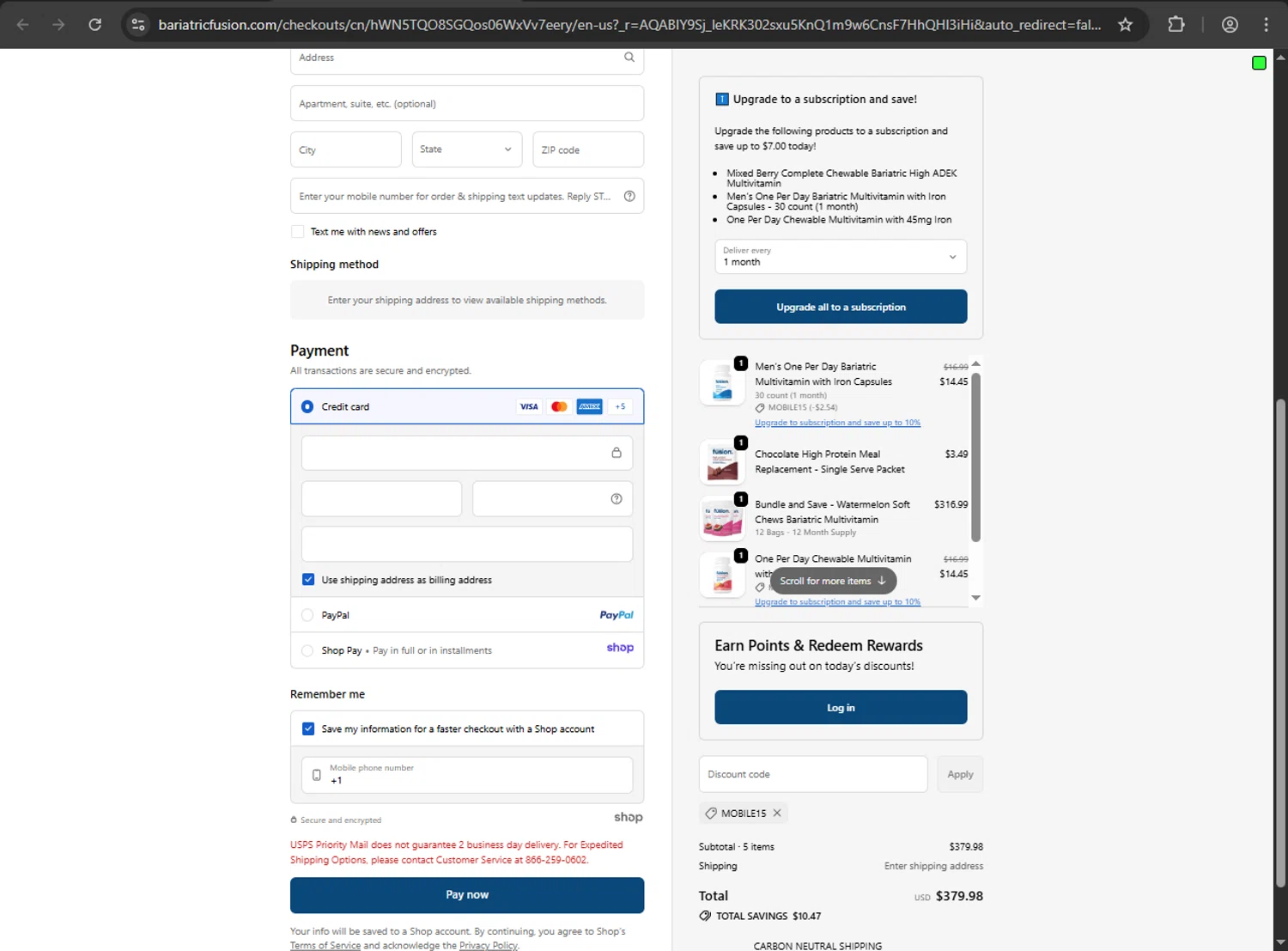1288x951 pixels.
Task: Click Upgrade all to a subscription button
Action: [x=841, y=307]
